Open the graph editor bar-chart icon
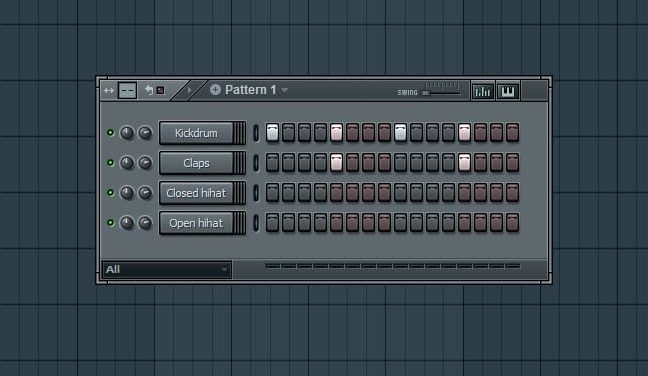 point(482,91)
